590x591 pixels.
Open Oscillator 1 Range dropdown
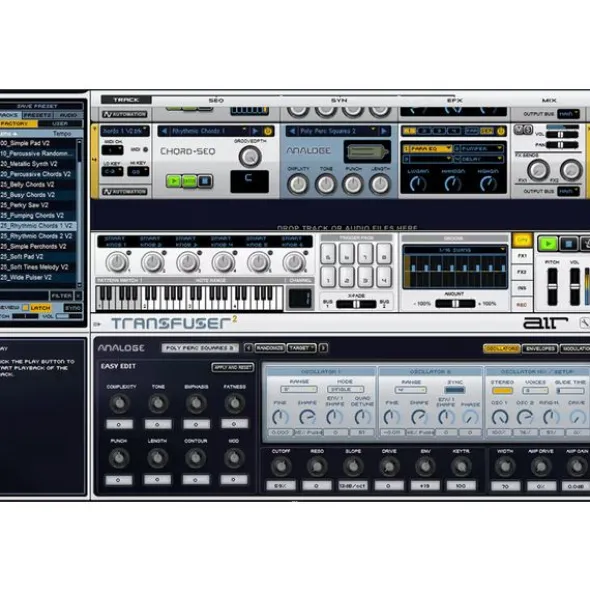click(298, 389)
